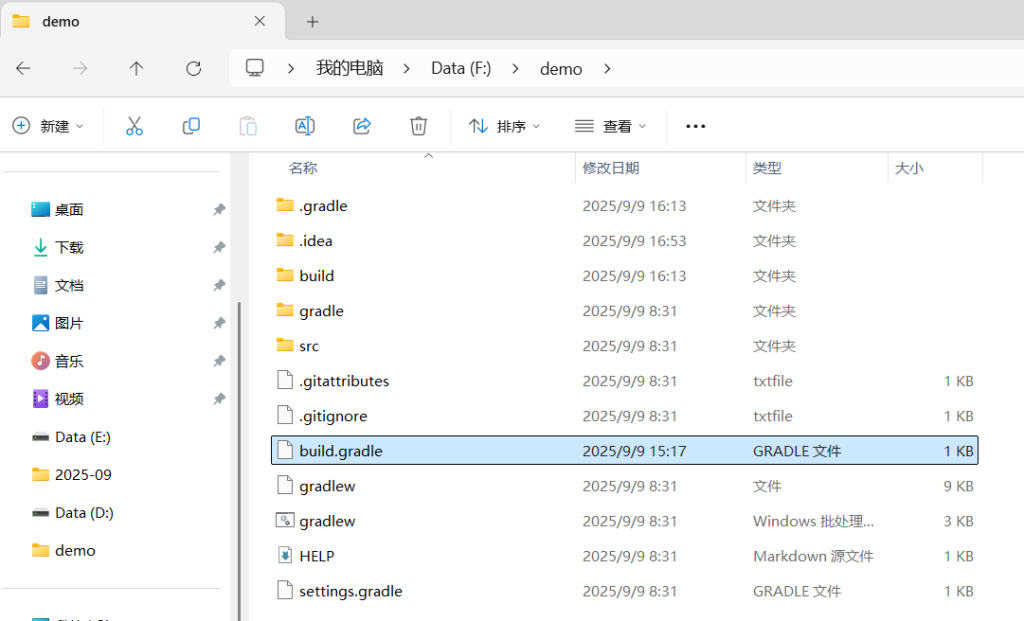Navigate back using the back arrow

pyautogui.click(x=24, y=68)
